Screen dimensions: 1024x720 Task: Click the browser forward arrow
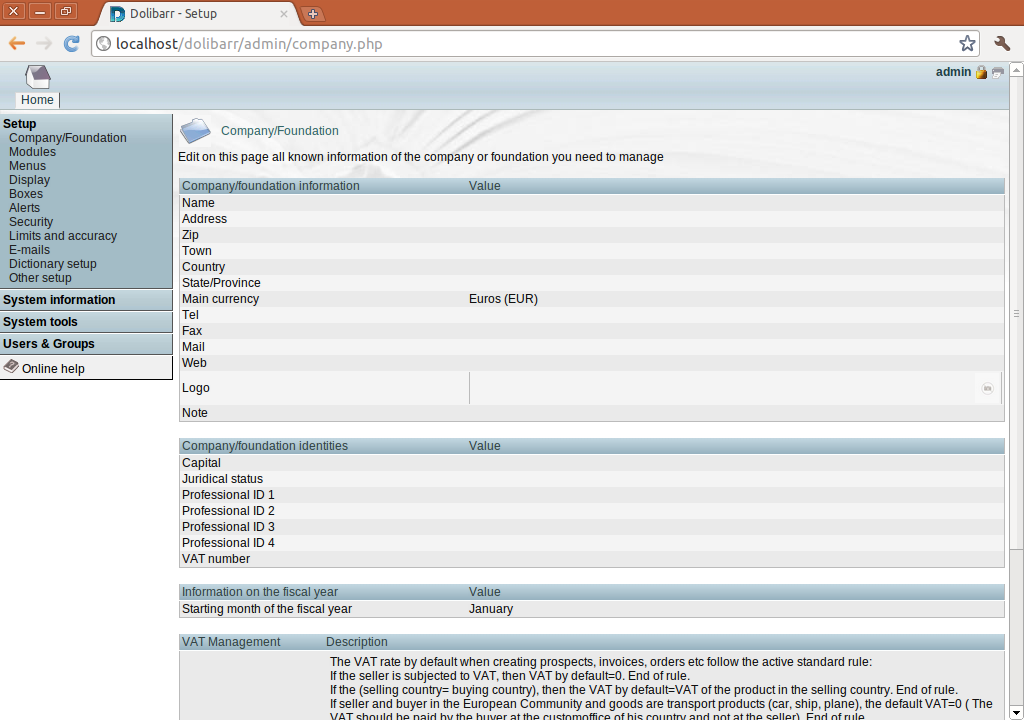pyautogui.click(x=44, y=44)
